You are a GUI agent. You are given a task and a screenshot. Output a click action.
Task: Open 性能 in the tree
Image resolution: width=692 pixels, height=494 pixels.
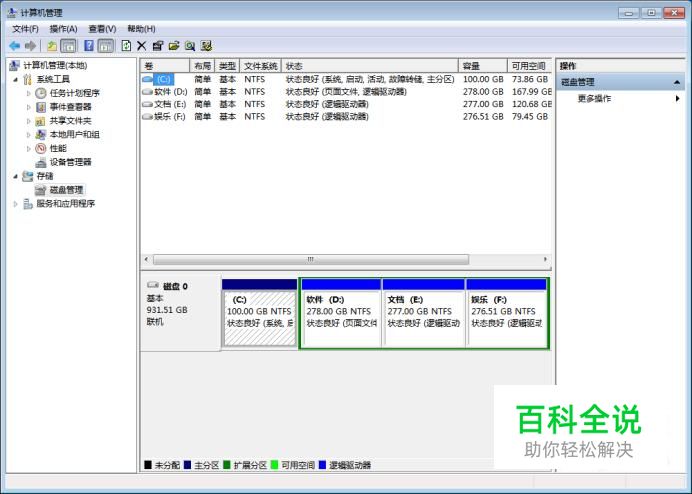point(58,148)
